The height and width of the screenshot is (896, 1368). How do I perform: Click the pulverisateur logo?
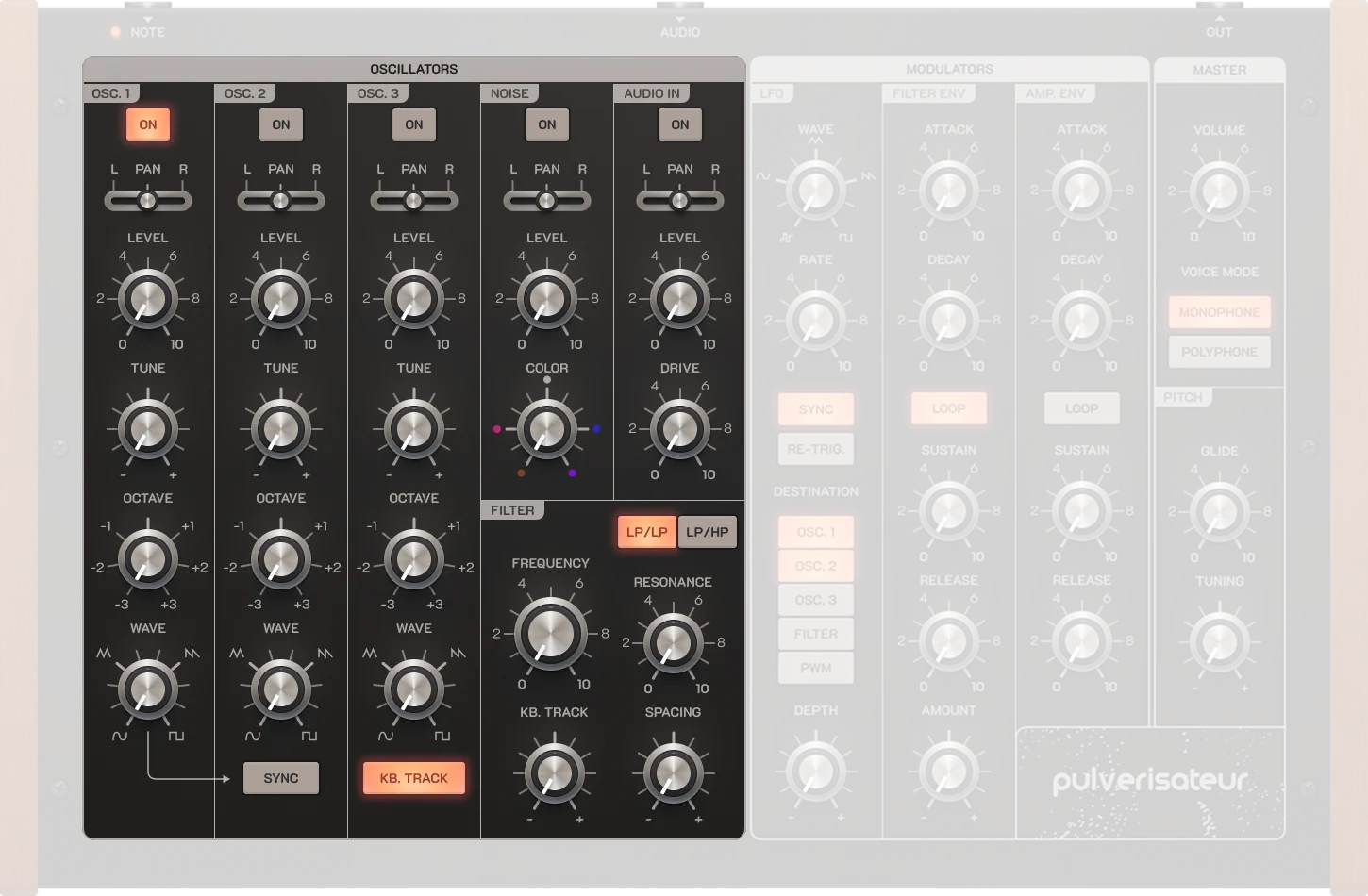[1149, 783]
